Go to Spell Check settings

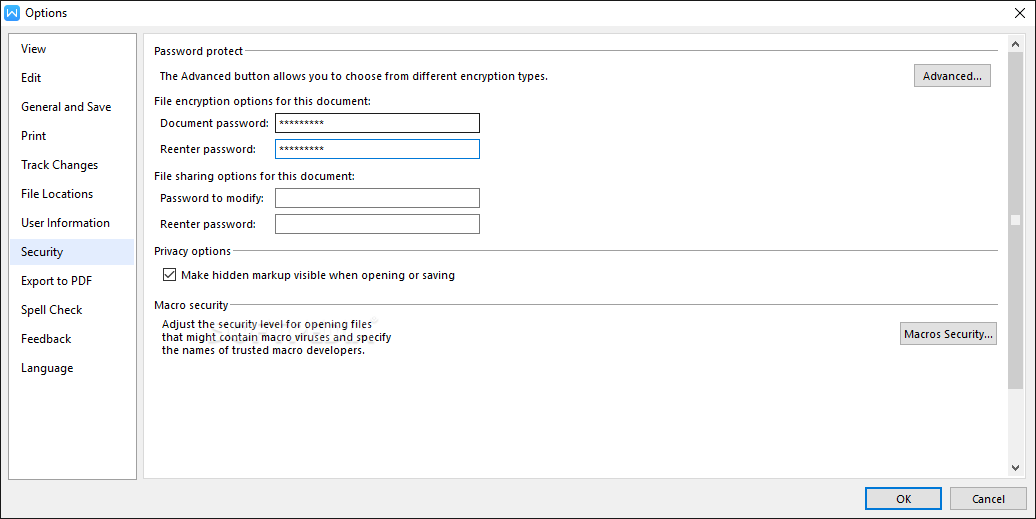click(x=71, y=310)
